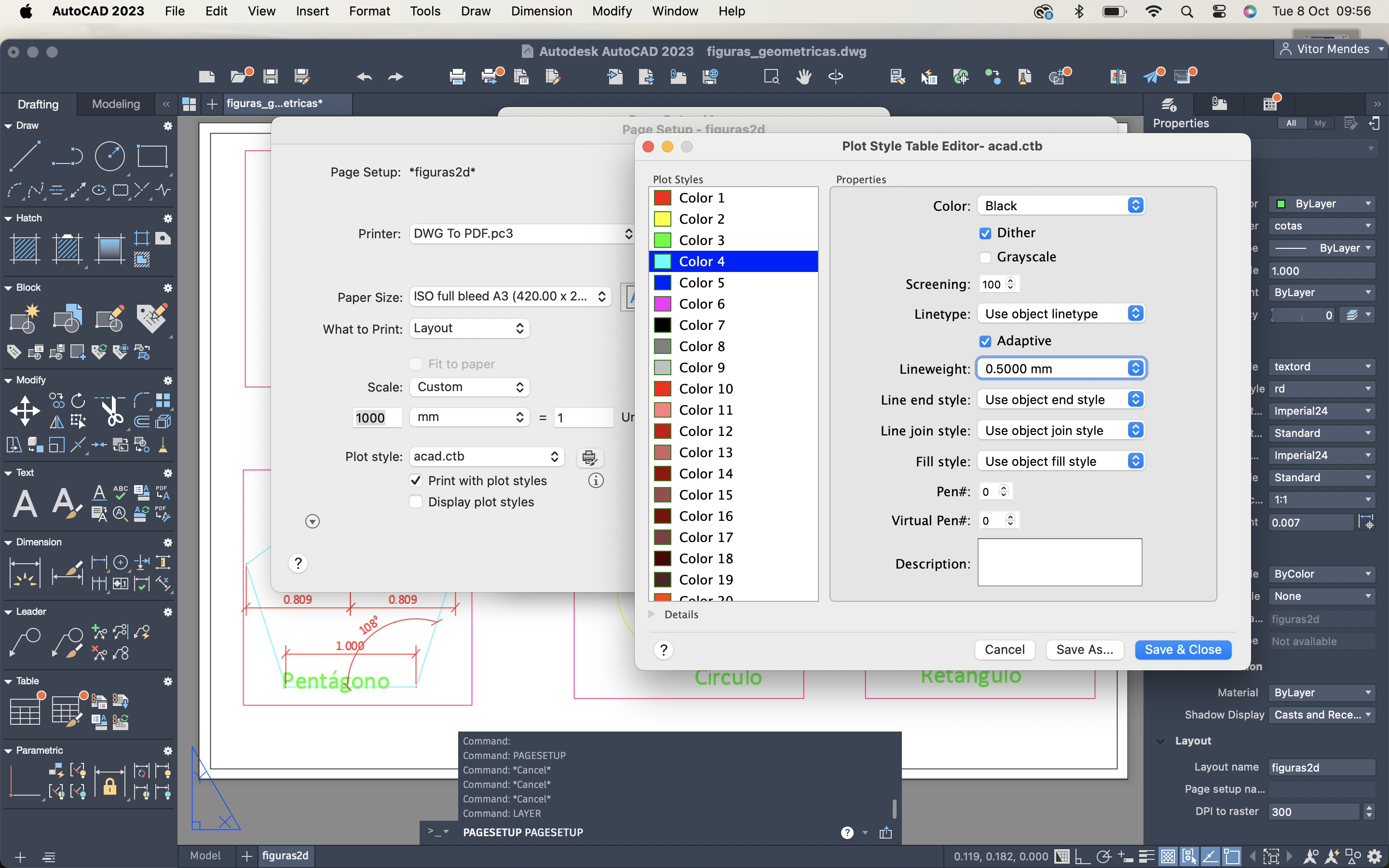Switch to the Modeling tab

pos(116,104)
